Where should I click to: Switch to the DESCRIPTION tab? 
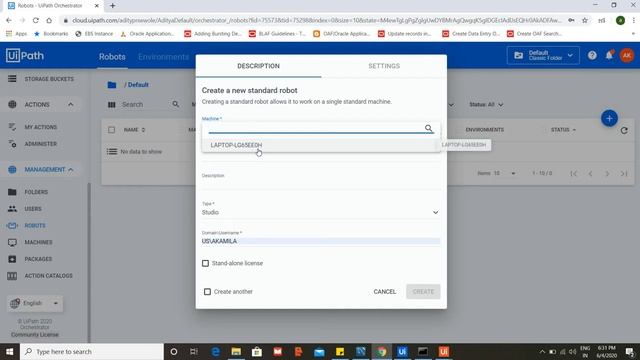(258, 66)
